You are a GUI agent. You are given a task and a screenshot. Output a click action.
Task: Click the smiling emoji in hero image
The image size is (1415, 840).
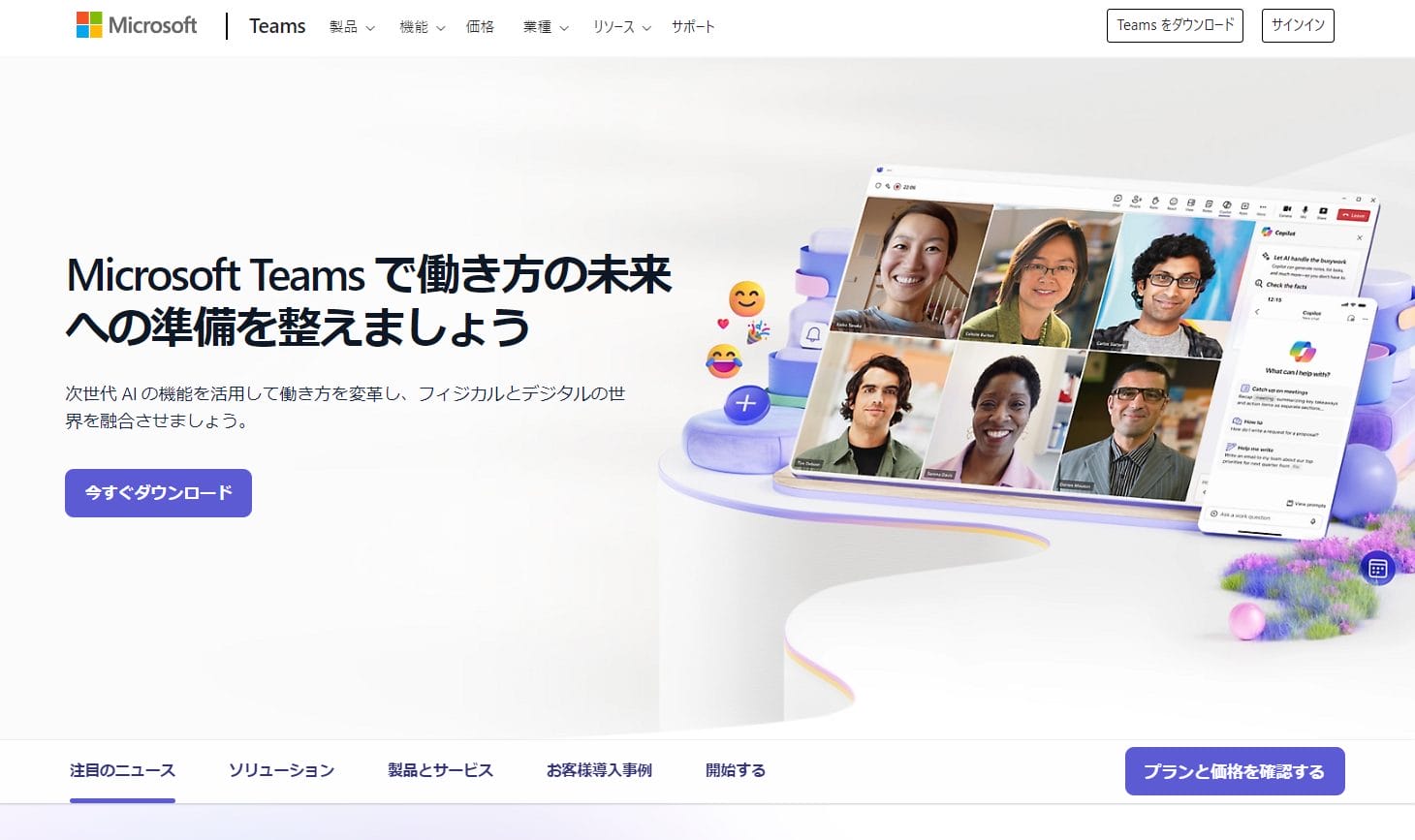[x=746, y=299]
